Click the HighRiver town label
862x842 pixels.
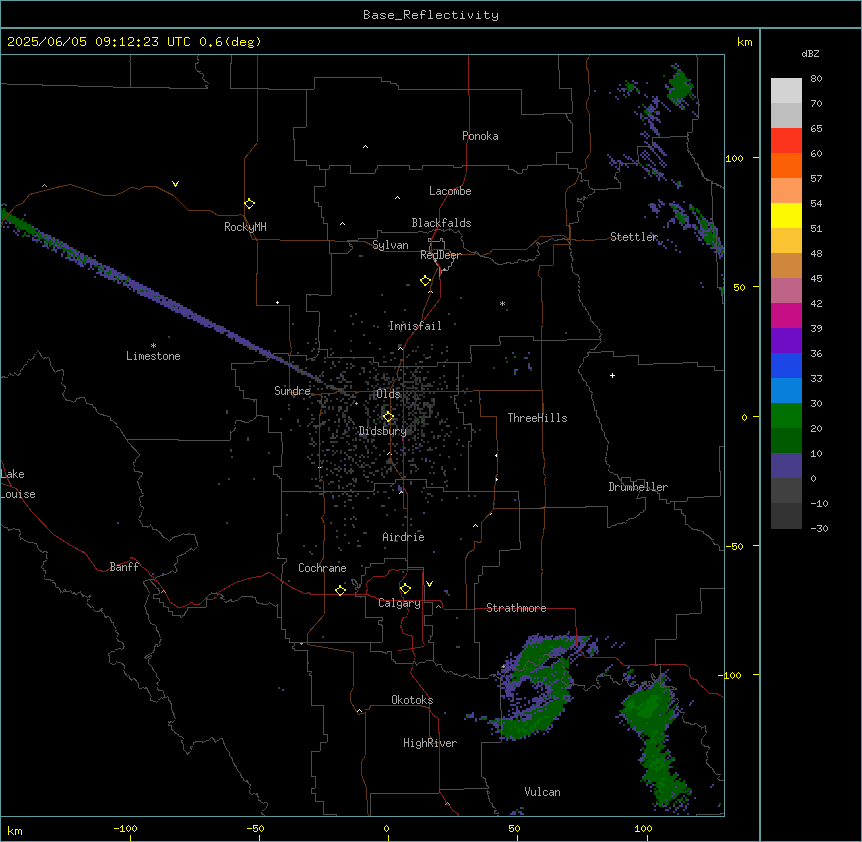tap(430, 743)
